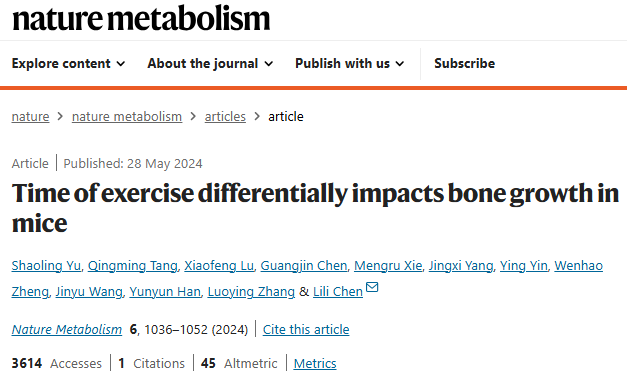Go to the nature breadcrumb link
Image resolution: width=627 pixels, height=378 pixels.
pos(30,117)
